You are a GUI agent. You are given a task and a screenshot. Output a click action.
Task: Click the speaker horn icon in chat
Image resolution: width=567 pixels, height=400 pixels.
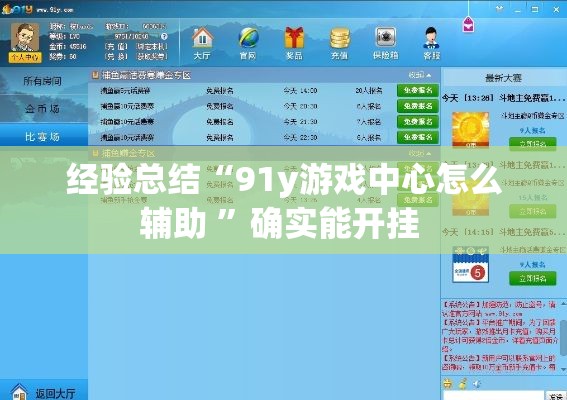click(x=477, y=384)
